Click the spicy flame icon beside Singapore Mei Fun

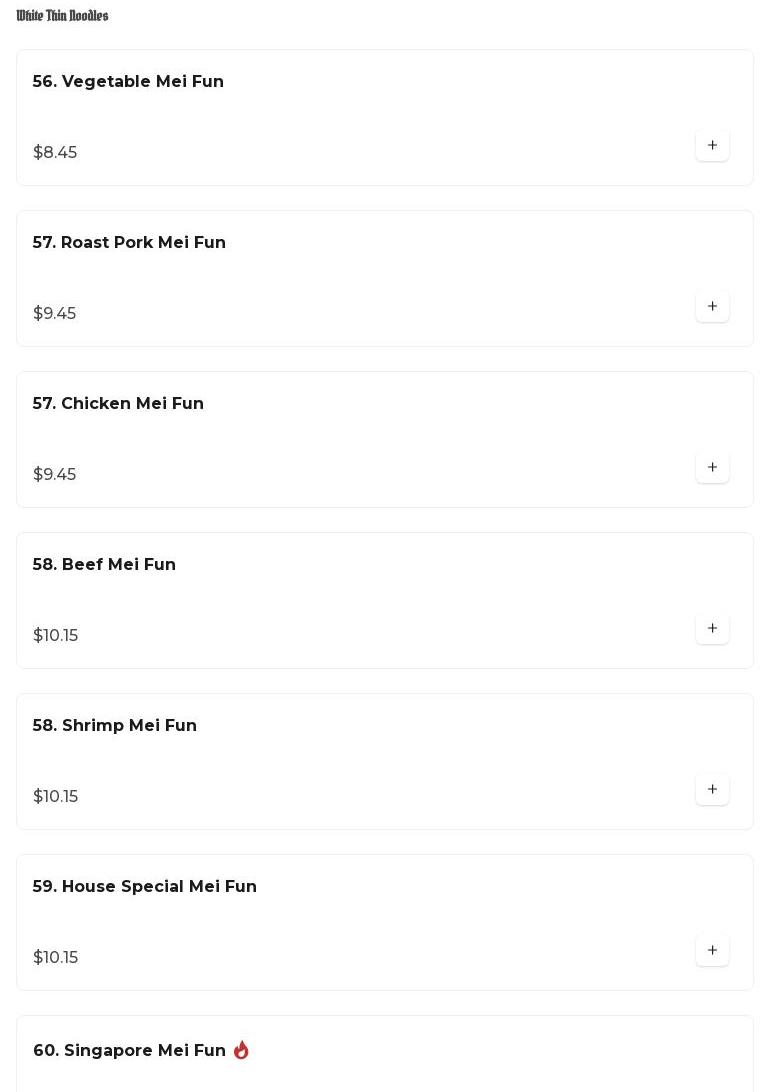(x=241, y=1050)
